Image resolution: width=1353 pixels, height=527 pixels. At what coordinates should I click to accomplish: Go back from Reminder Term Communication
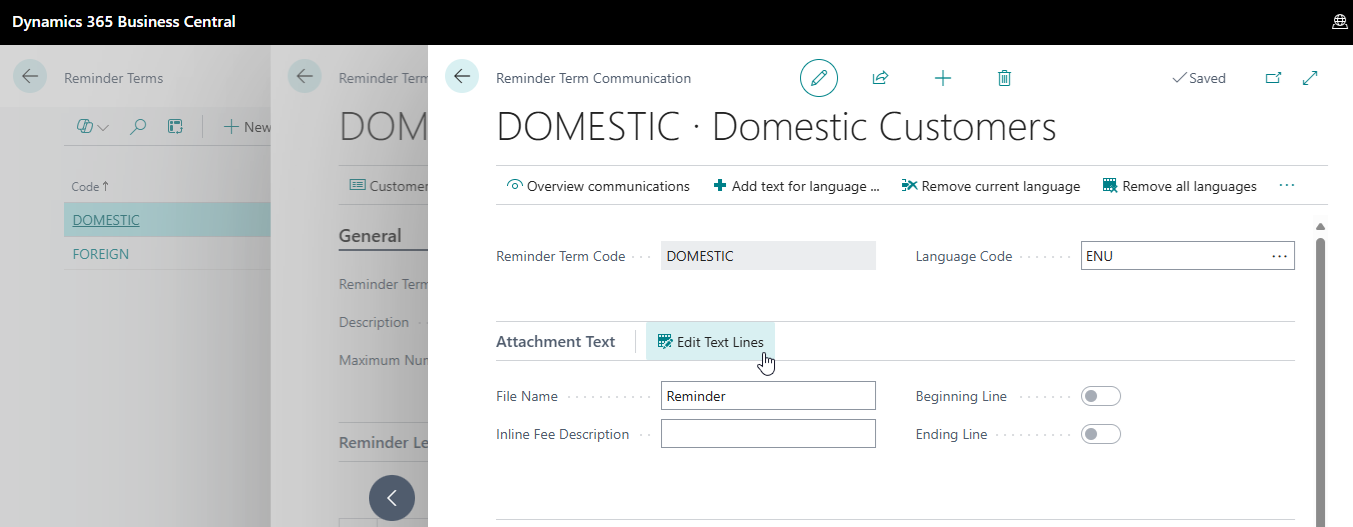pos(461,77)
